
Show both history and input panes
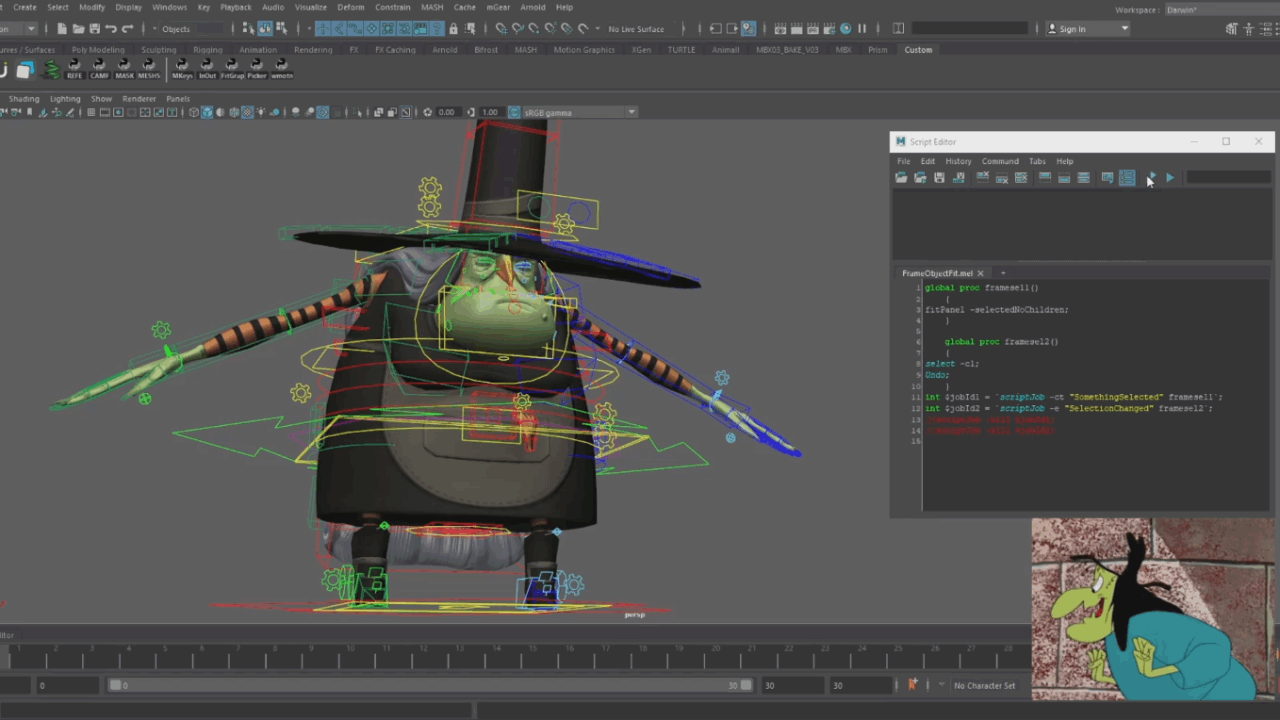coord(1083,178)
